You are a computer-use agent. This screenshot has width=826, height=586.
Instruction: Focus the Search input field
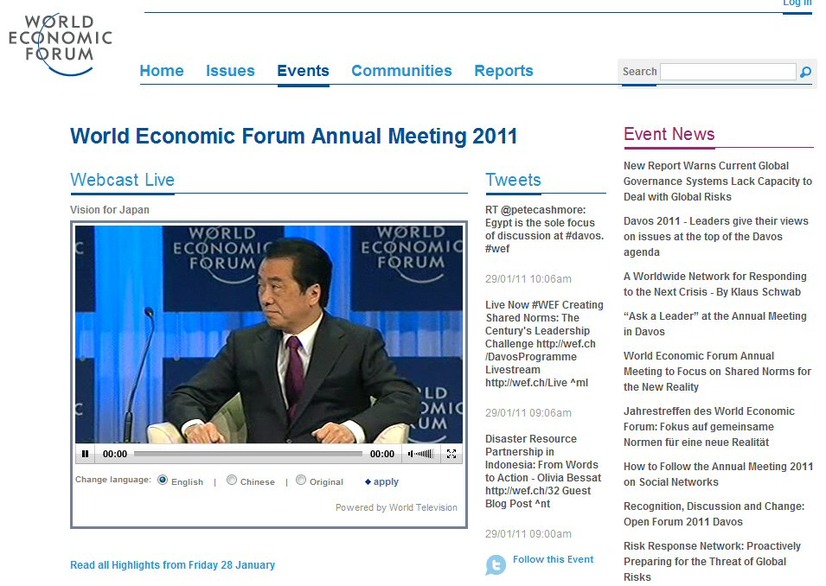click(x=728, y=72)
